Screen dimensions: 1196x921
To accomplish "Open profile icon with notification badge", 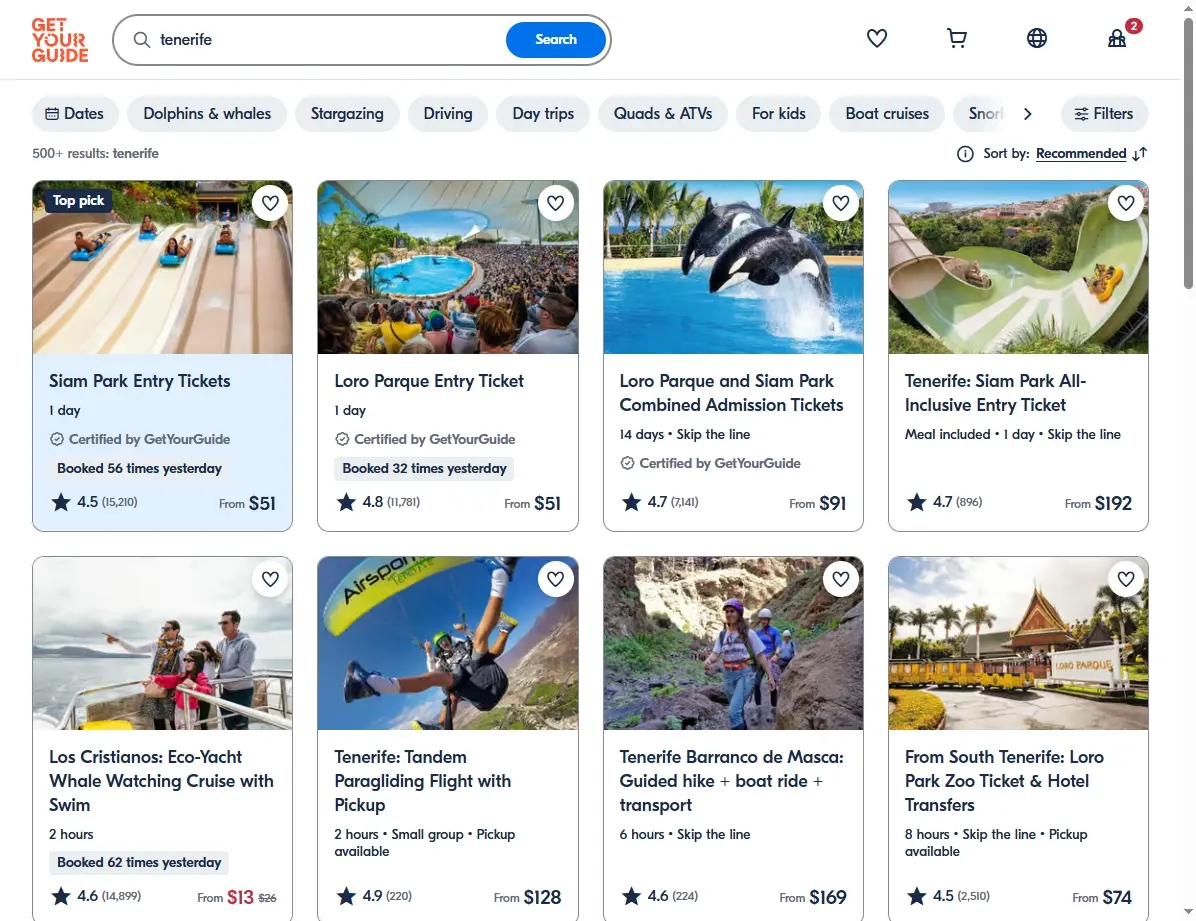I will (x=1117, y=38).
